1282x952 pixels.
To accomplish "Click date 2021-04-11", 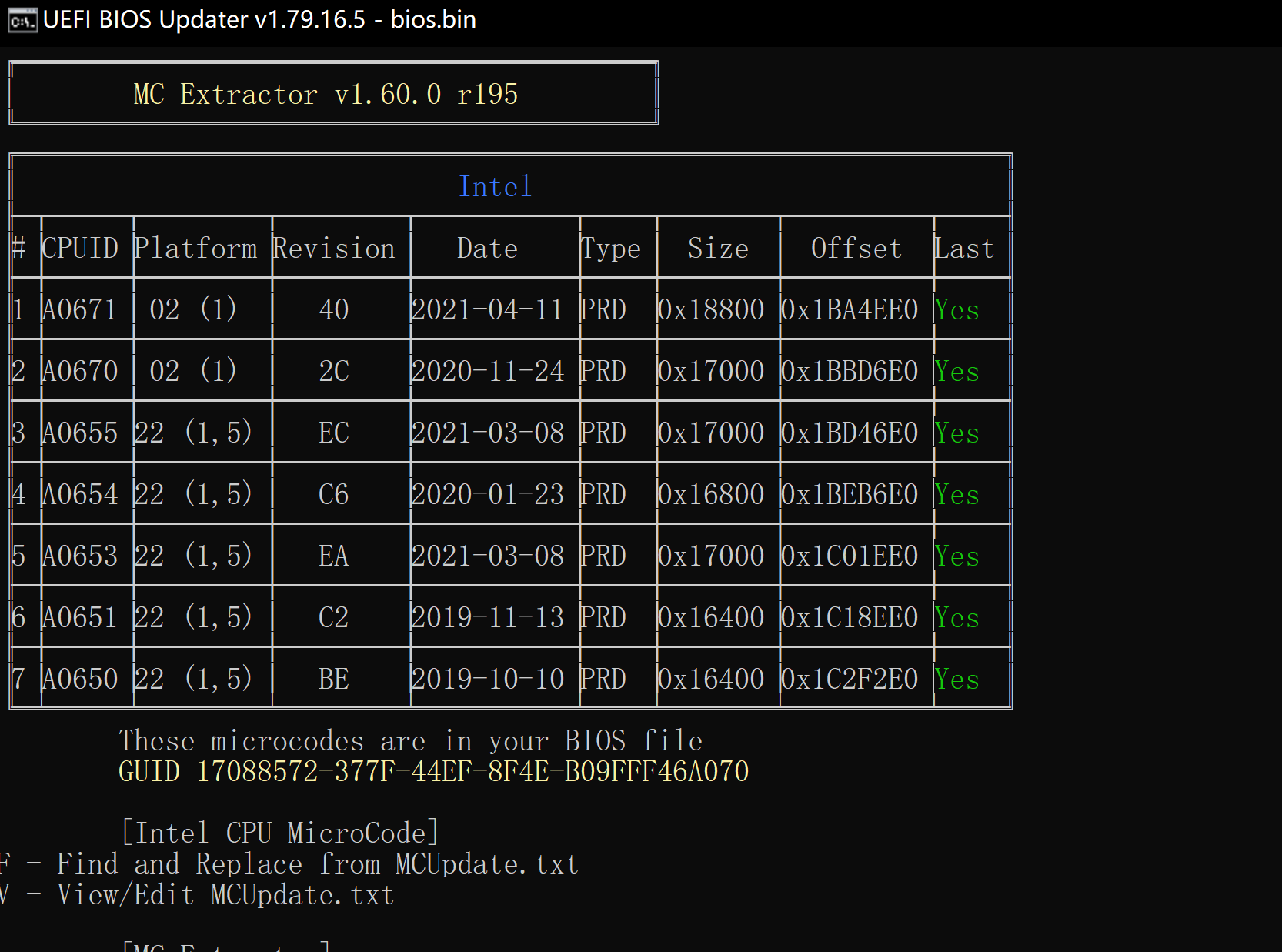I will click(x=488, y=309).
